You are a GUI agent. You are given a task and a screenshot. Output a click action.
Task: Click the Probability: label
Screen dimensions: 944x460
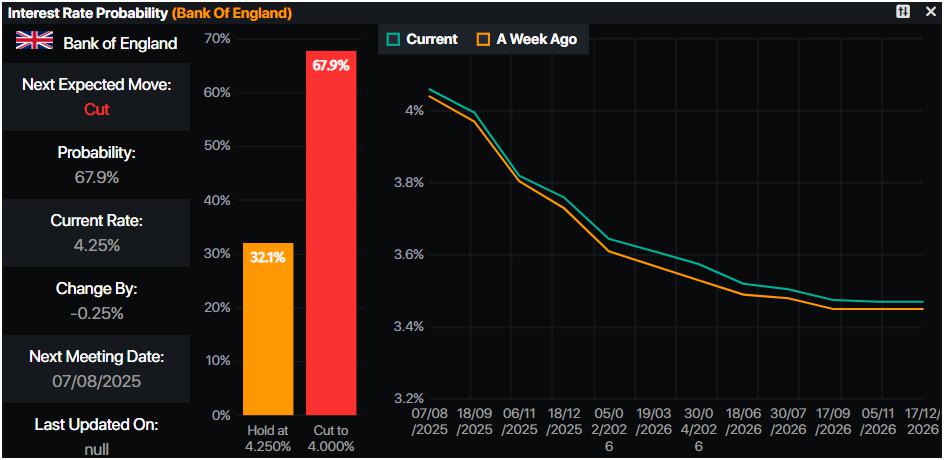96,153
